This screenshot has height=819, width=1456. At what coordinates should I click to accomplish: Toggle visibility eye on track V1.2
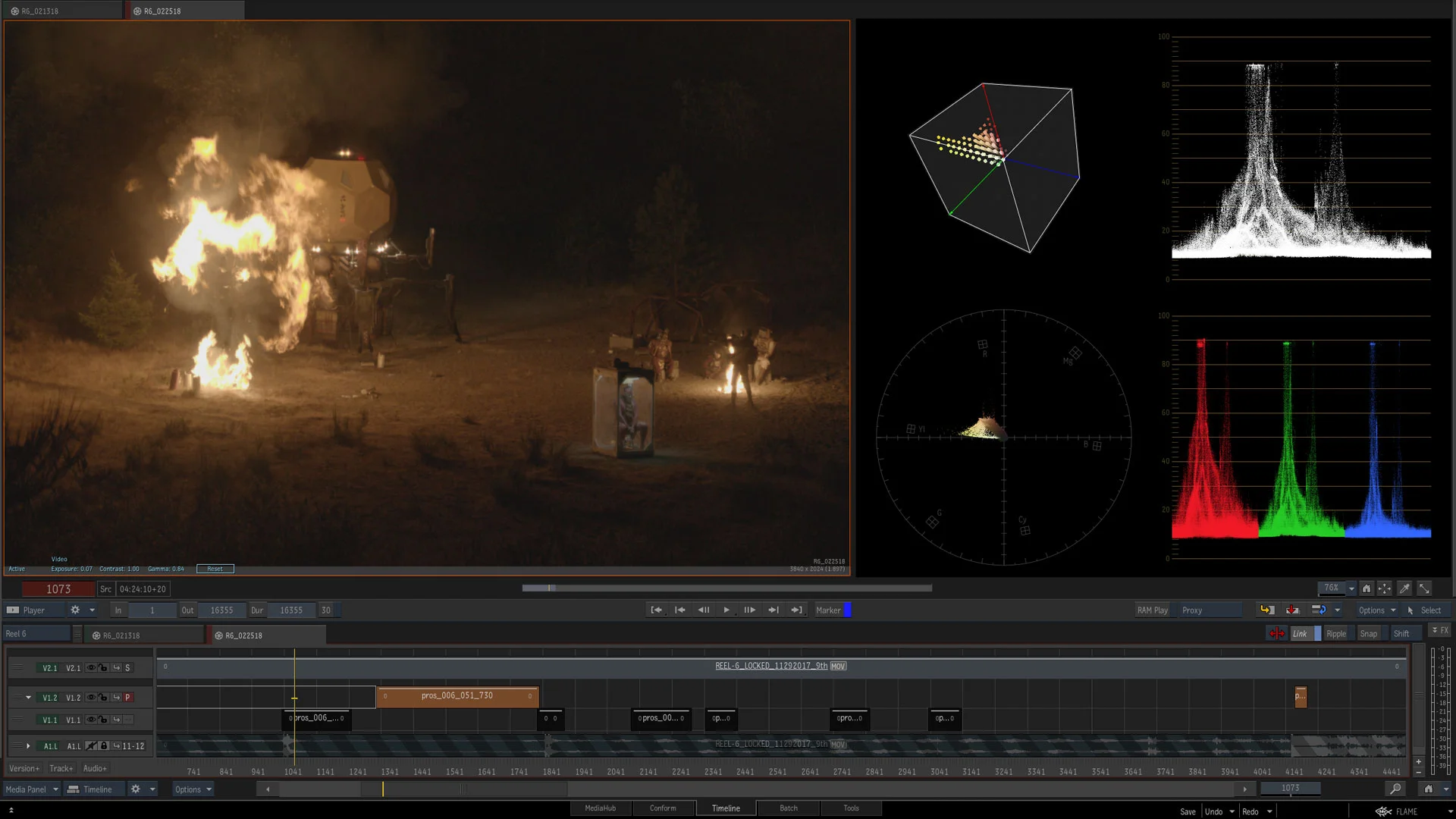click(91, 698)
